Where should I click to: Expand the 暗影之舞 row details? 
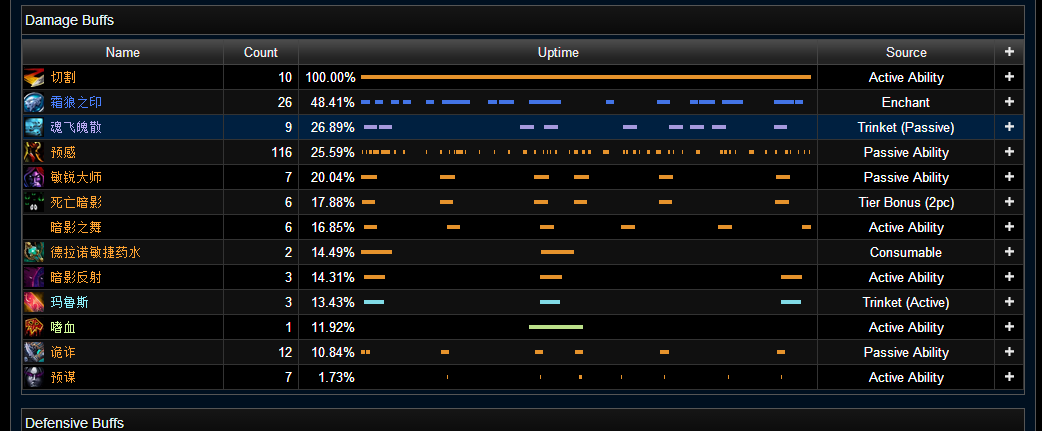click(x=1009, y=227)
